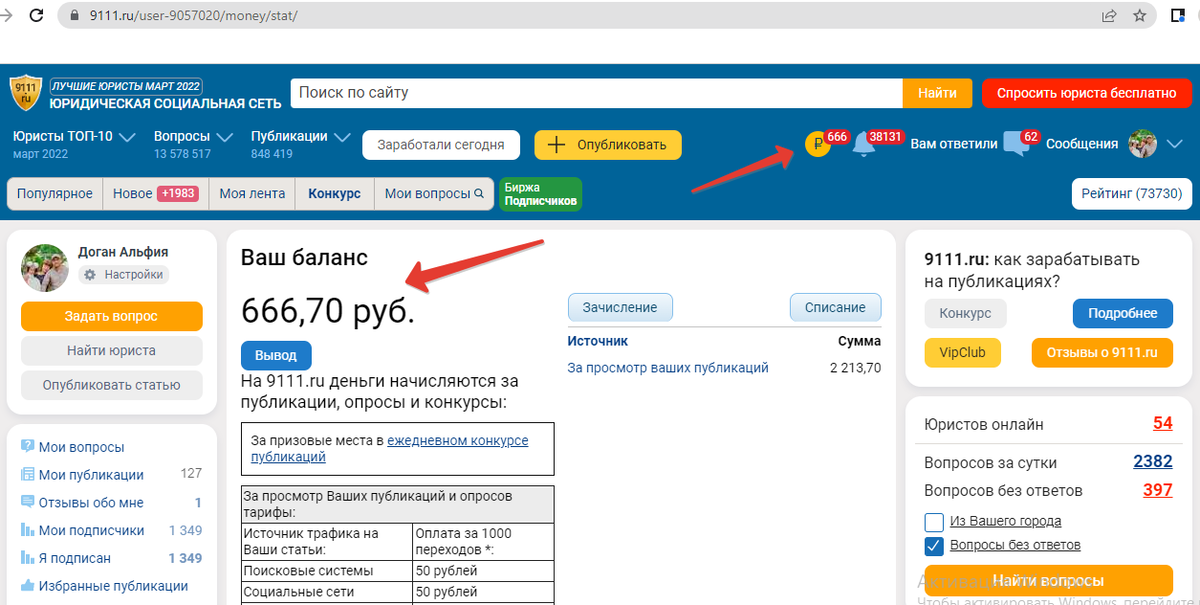Click Вопросов без ответов count 397
Screen dimensions: 1200x605
tap(1157, 490)
